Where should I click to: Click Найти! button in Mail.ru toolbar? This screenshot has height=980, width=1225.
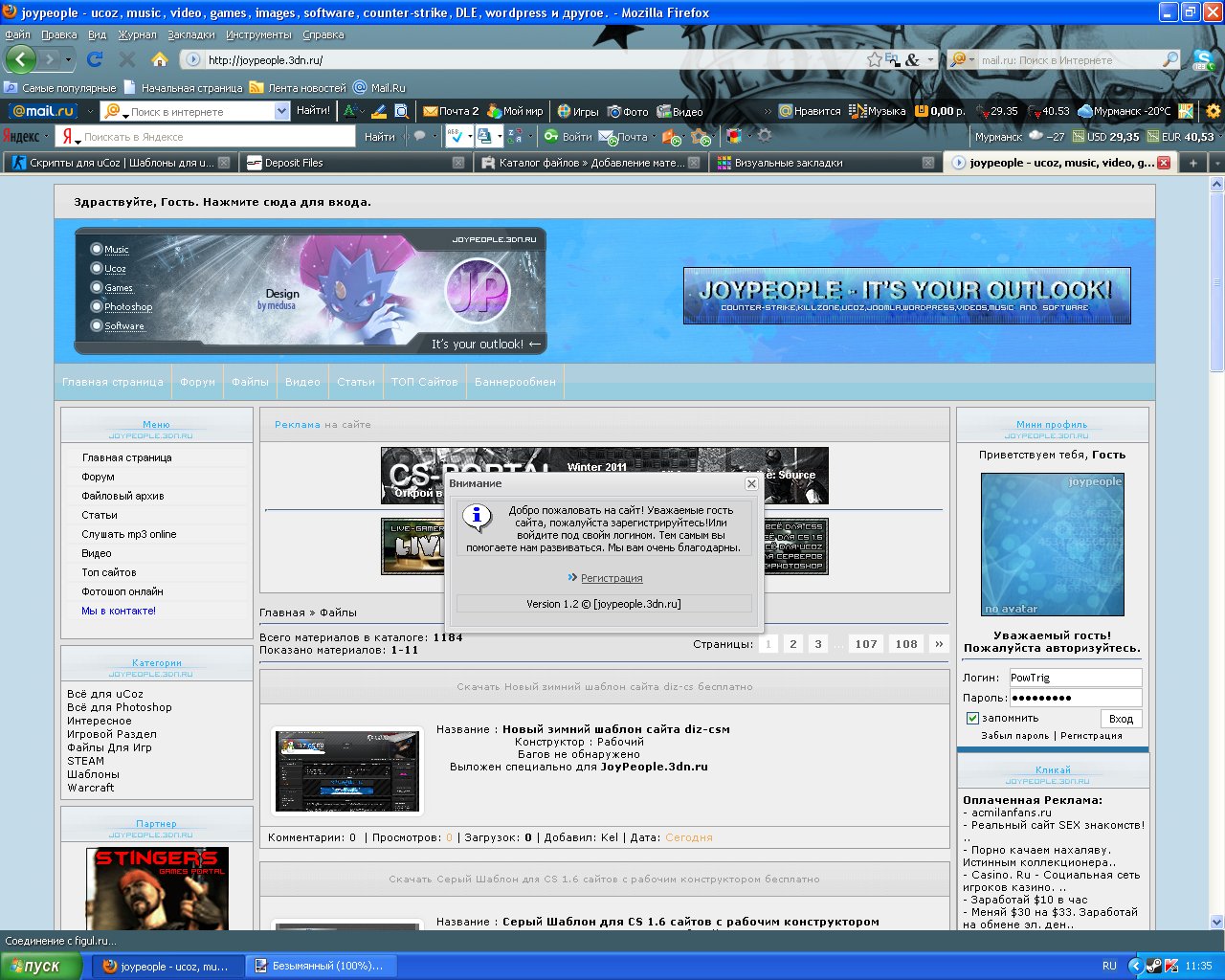[x=313, y=111]
